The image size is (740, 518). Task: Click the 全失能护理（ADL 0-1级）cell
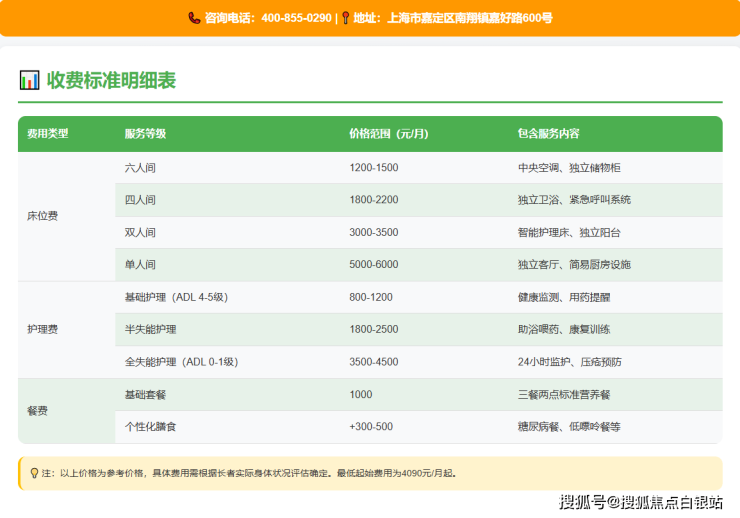coord(181,362)
